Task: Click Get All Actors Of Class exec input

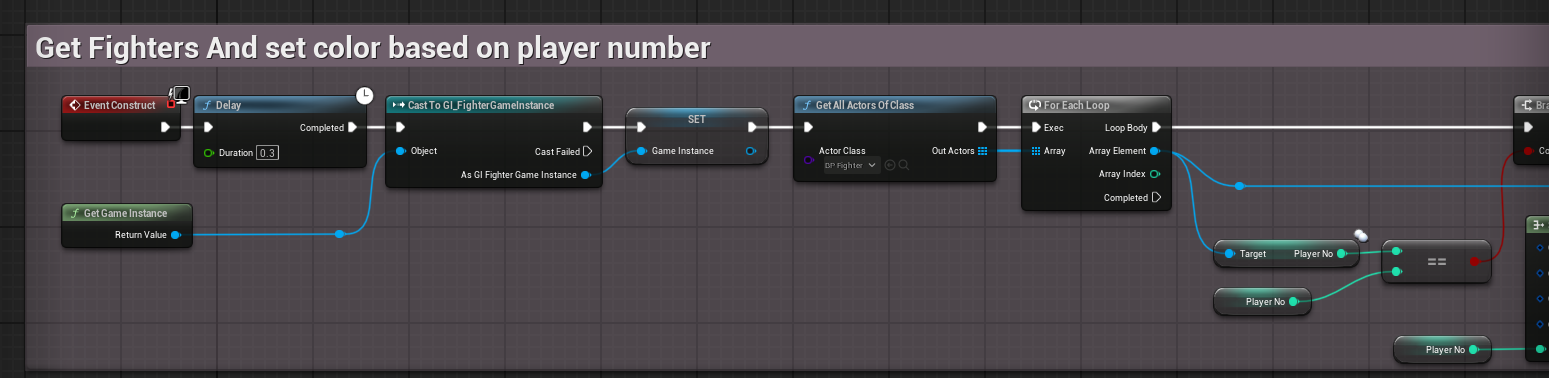Action: (808, 127)
